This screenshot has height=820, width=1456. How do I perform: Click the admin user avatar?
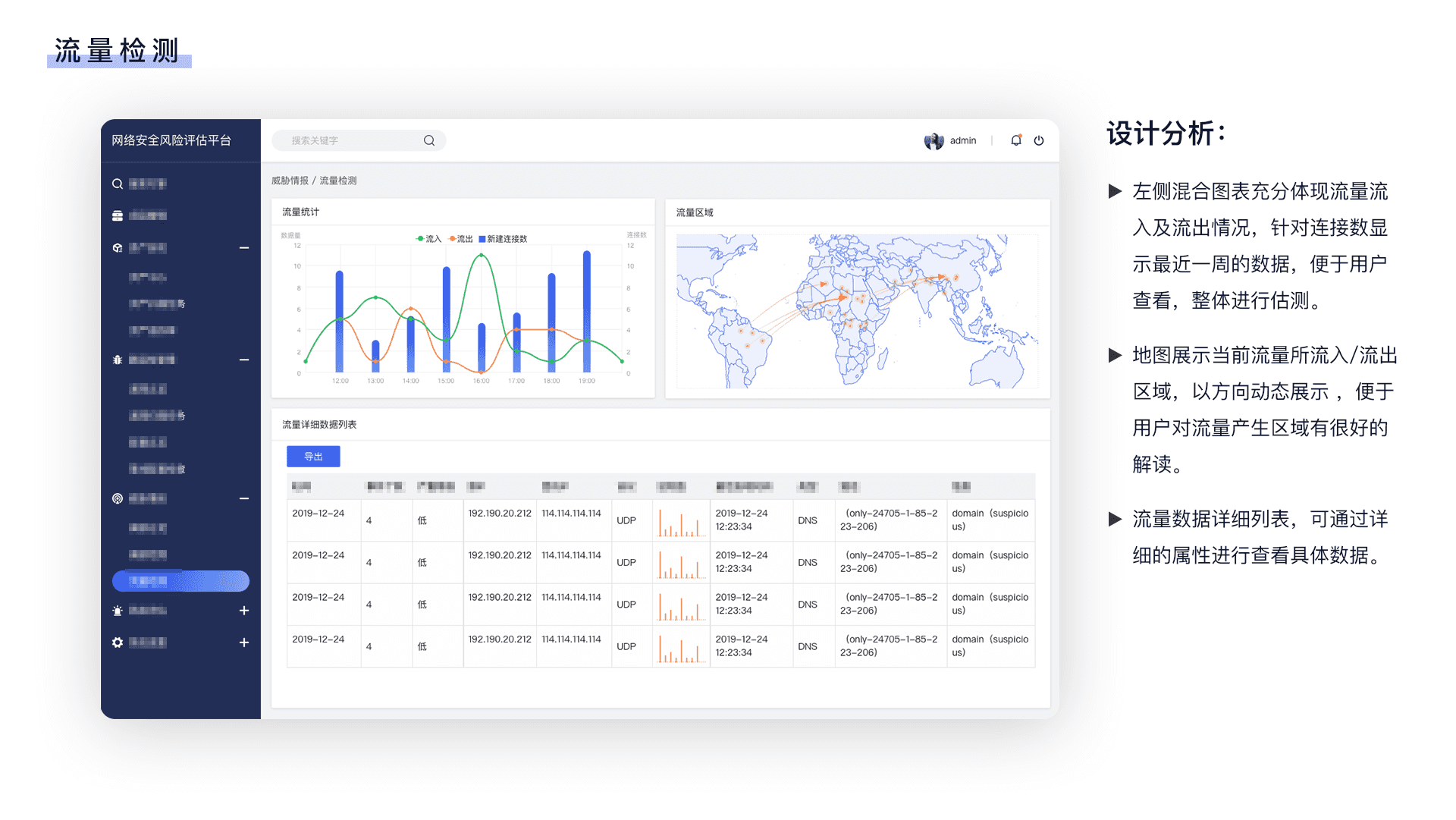[x=934, y=141]
